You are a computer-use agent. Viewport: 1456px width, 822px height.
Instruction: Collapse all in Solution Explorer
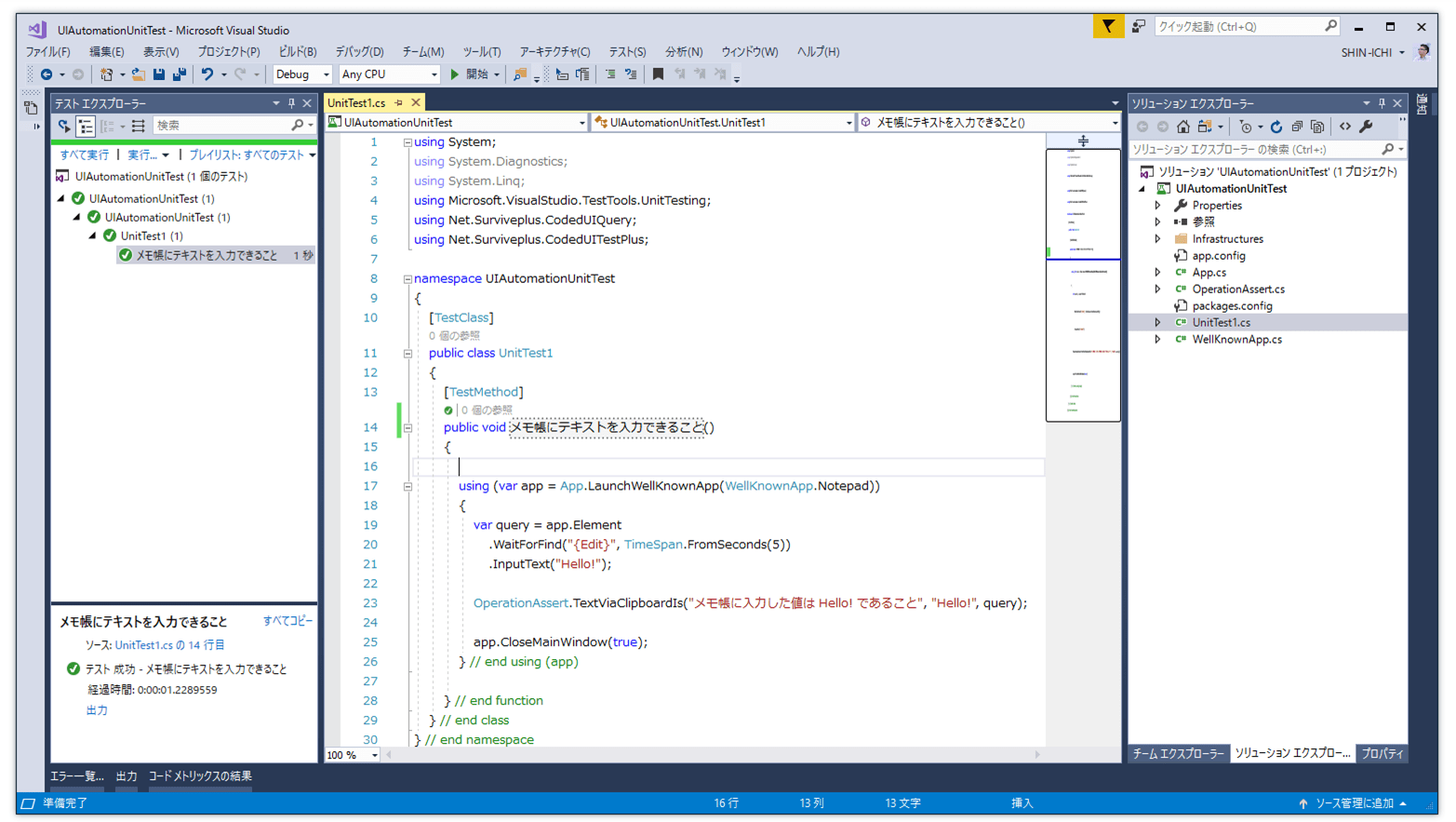pyautogui.click(x=1297, y=127)
